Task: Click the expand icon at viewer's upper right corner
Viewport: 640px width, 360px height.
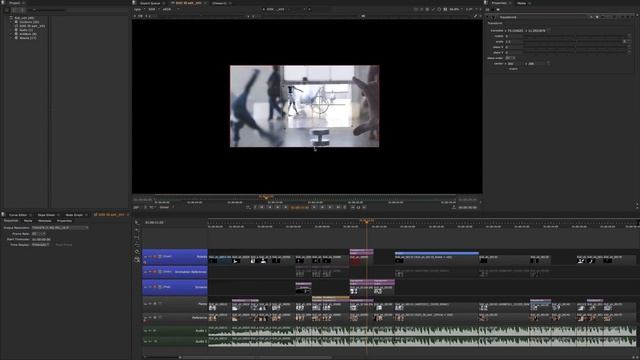Action: (x=475, y=16)
